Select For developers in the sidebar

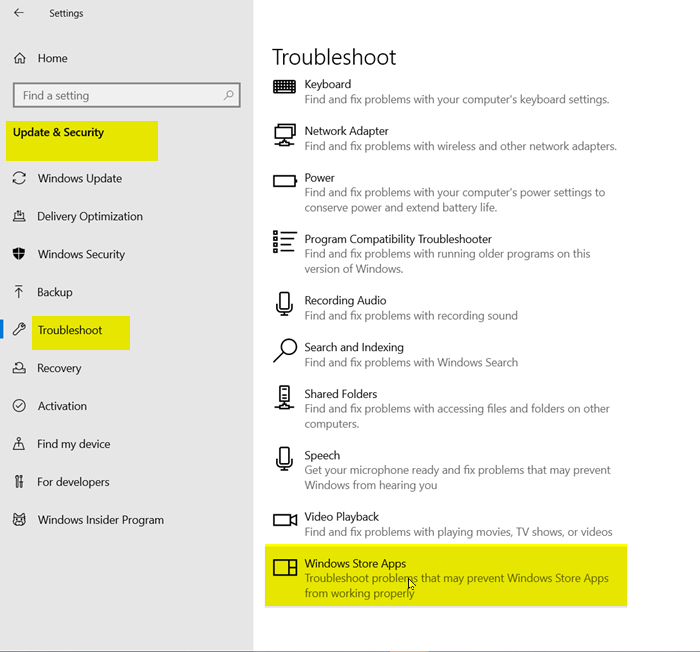click(x=73, y=482)
